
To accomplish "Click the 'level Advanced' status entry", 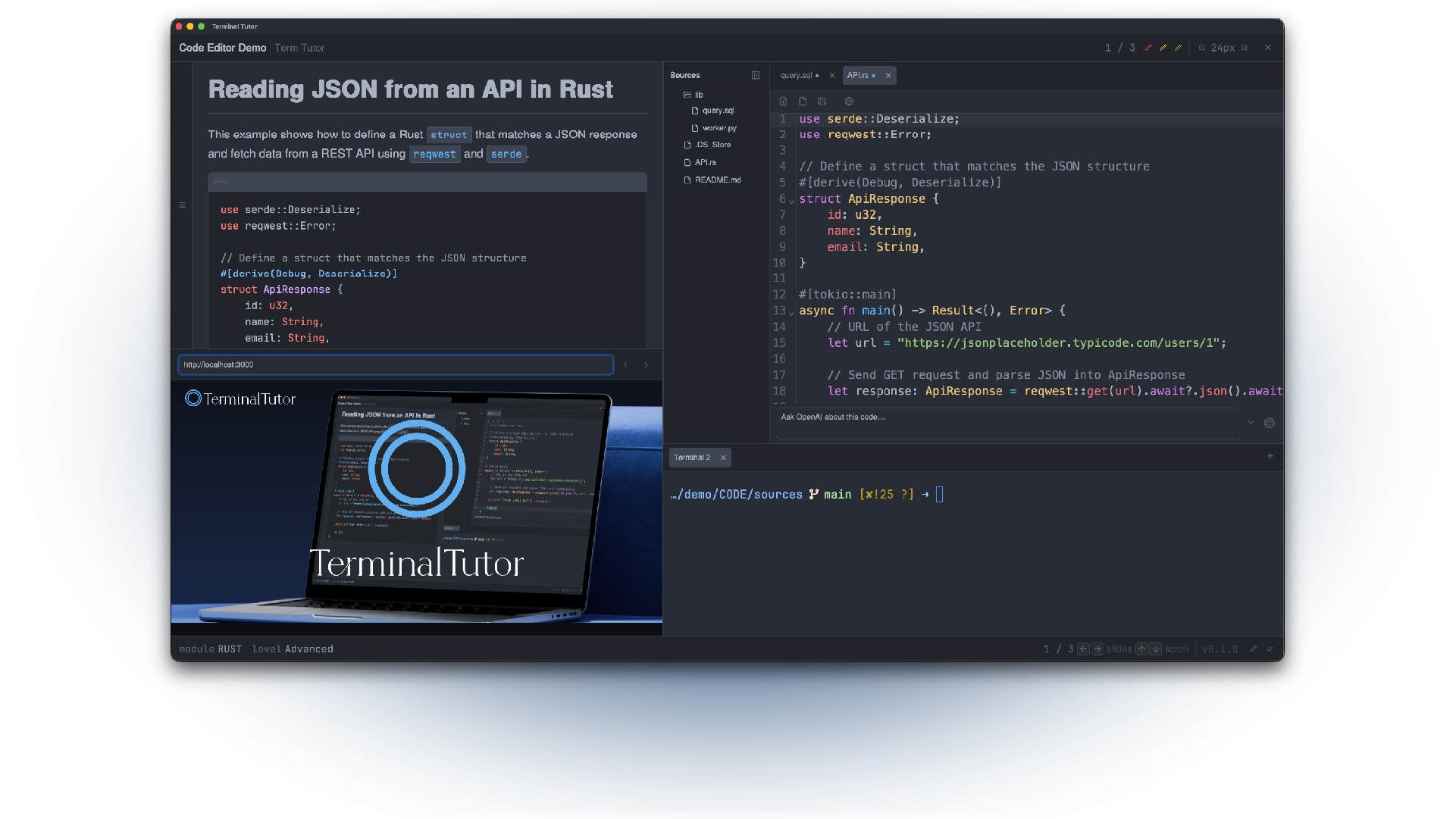I will (293, 649).
